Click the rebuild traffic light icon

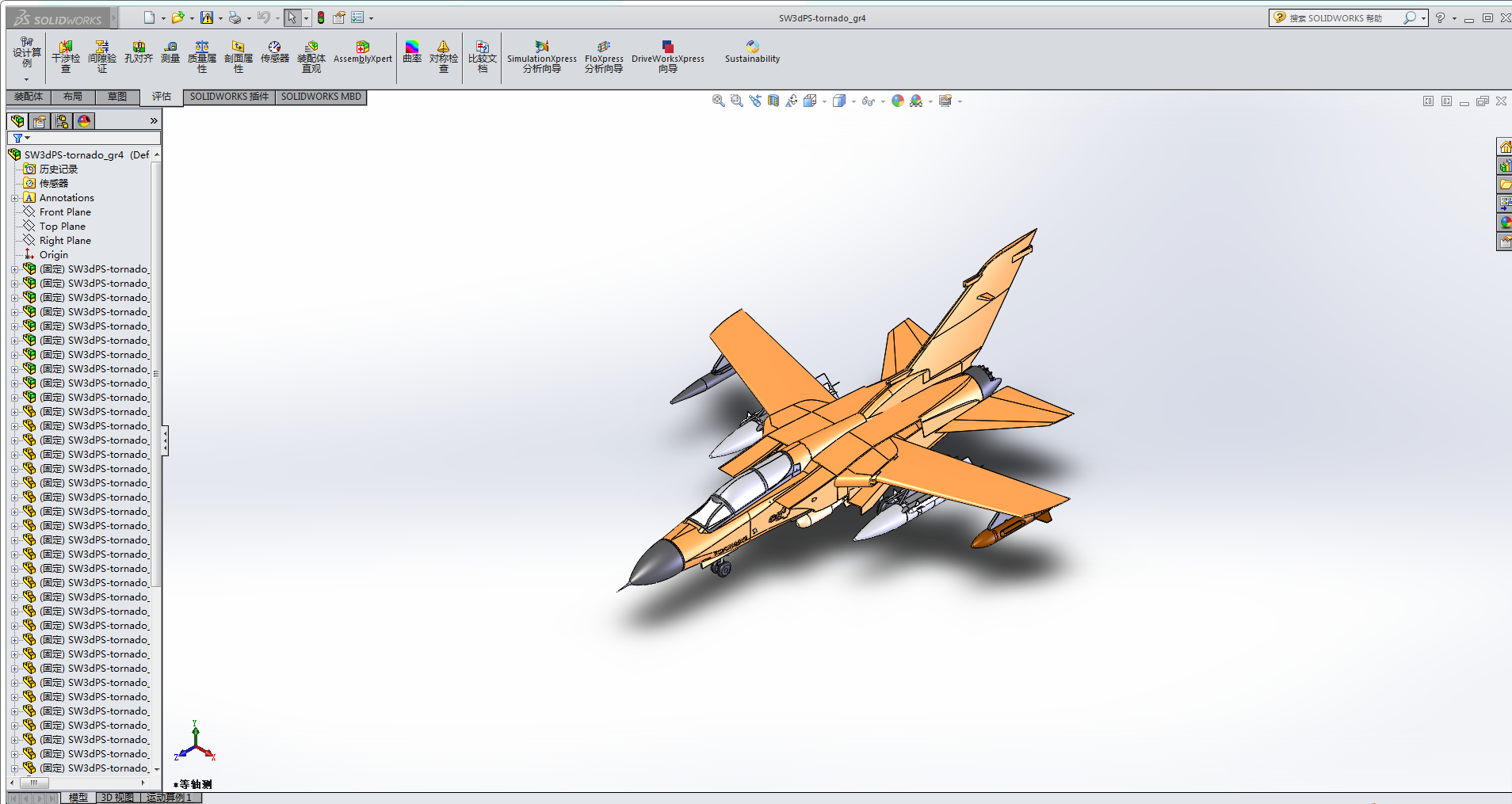pos(321,17)
